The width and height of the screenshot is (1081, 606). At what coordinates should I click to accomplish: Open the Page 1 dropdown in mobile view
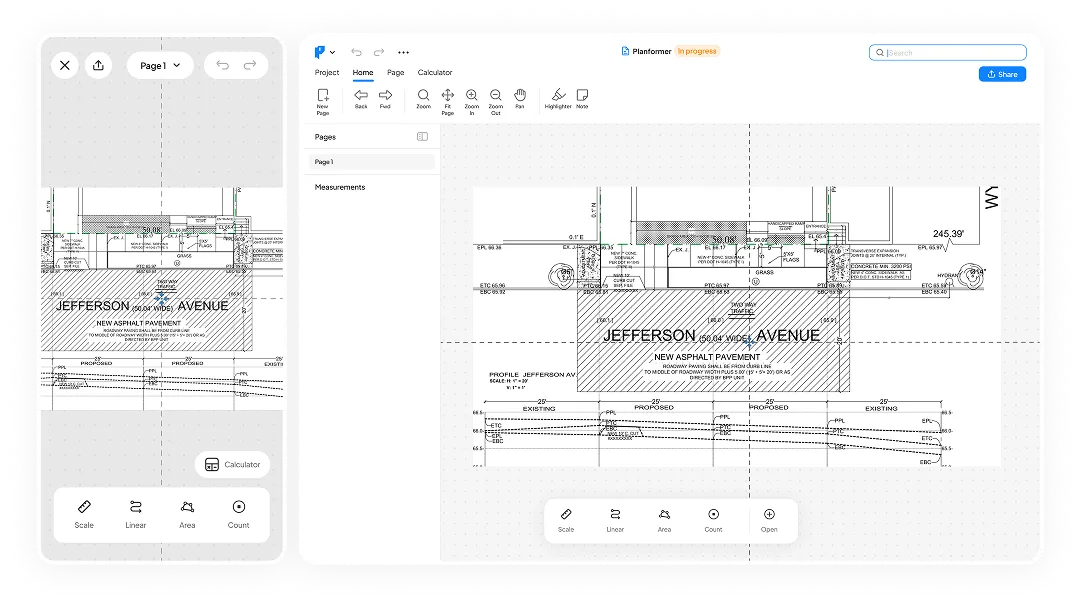[160, 66]
